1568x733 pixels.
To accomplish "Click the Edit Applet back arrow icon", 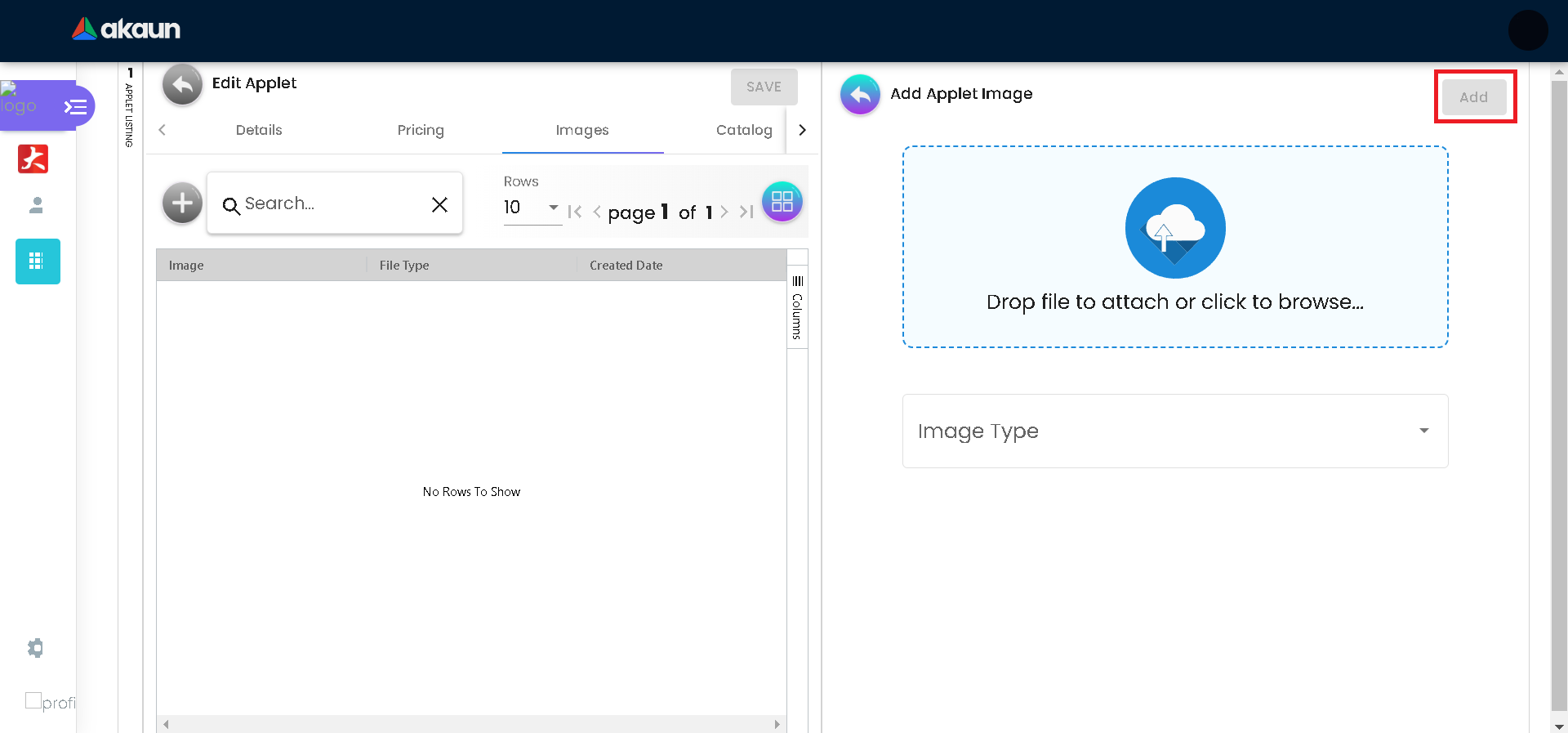I will (182, 84).
